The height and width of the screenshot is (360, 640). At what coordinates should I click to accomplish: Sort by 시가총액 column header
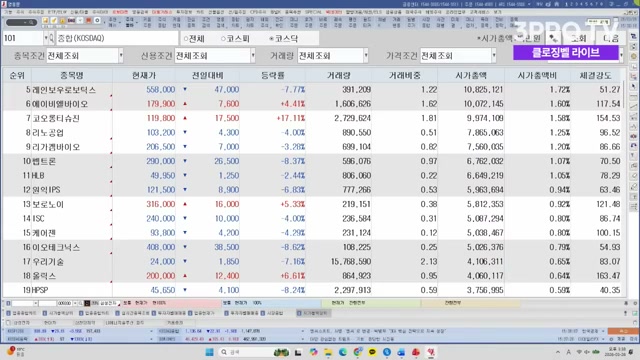[x=471, y=76]
